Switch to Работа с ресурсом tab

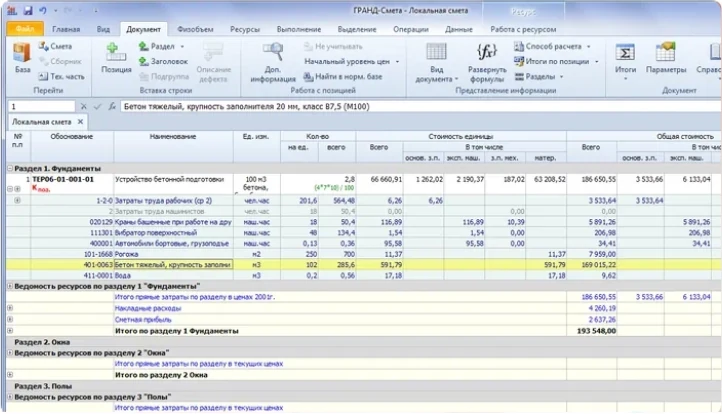pos(523,29)
